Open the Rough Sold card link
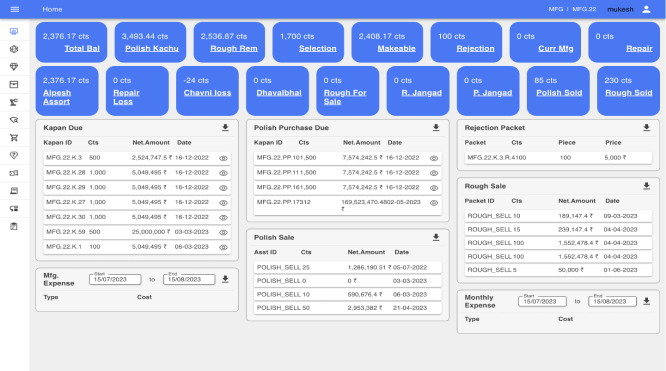The height and width of the screenshot is (371, 666). click(629, 93)
